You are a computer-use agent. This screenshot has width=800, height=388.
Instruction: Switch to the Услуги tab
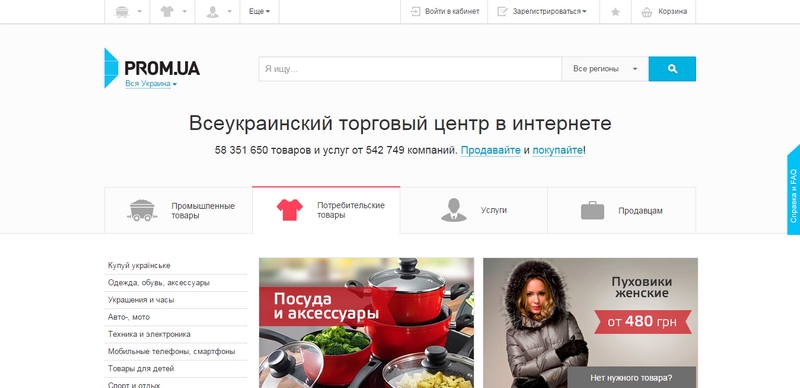tap(473, 210)
